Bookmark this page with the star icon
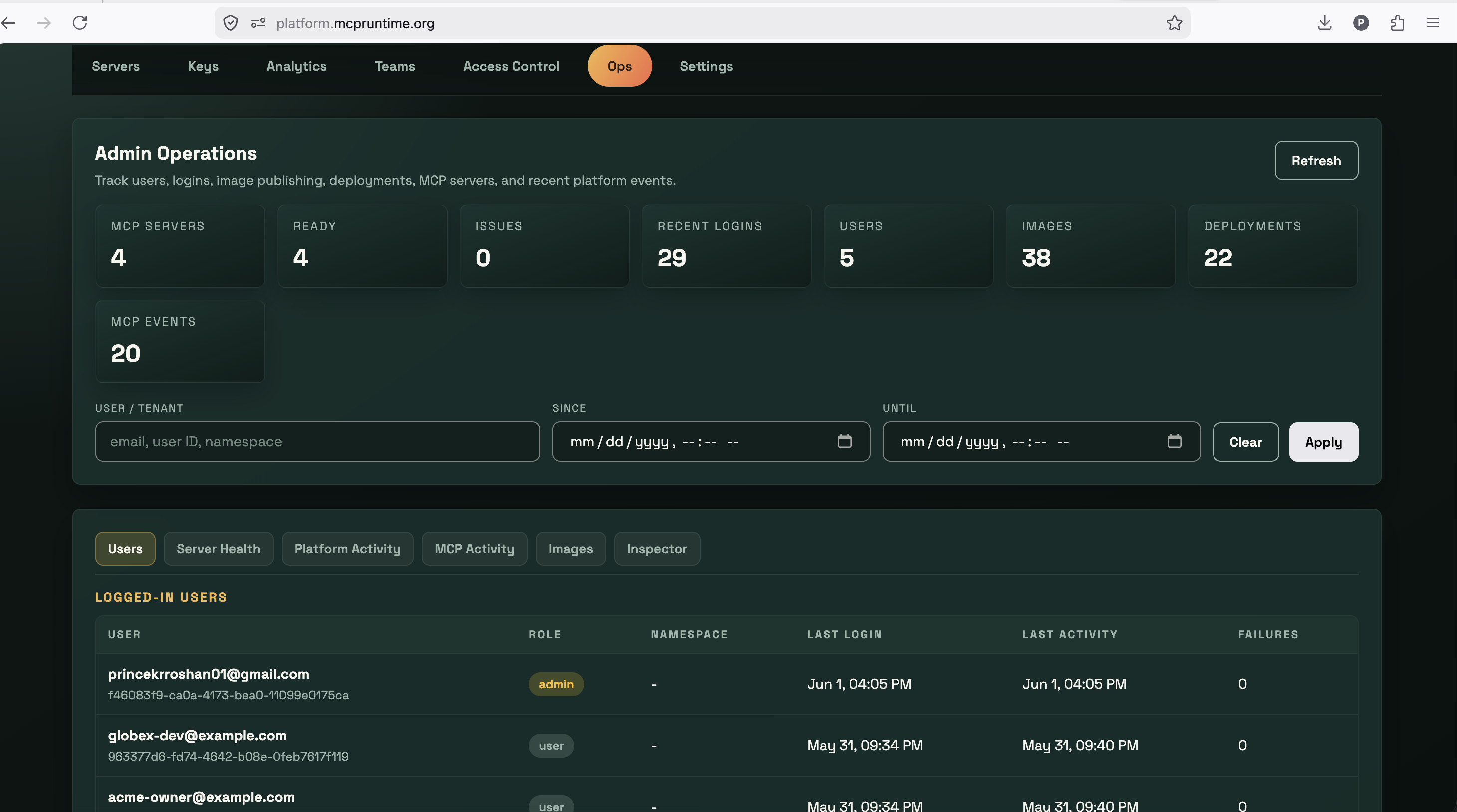This screenshot has height=812, width=1457. click(x=1174, y=23)
